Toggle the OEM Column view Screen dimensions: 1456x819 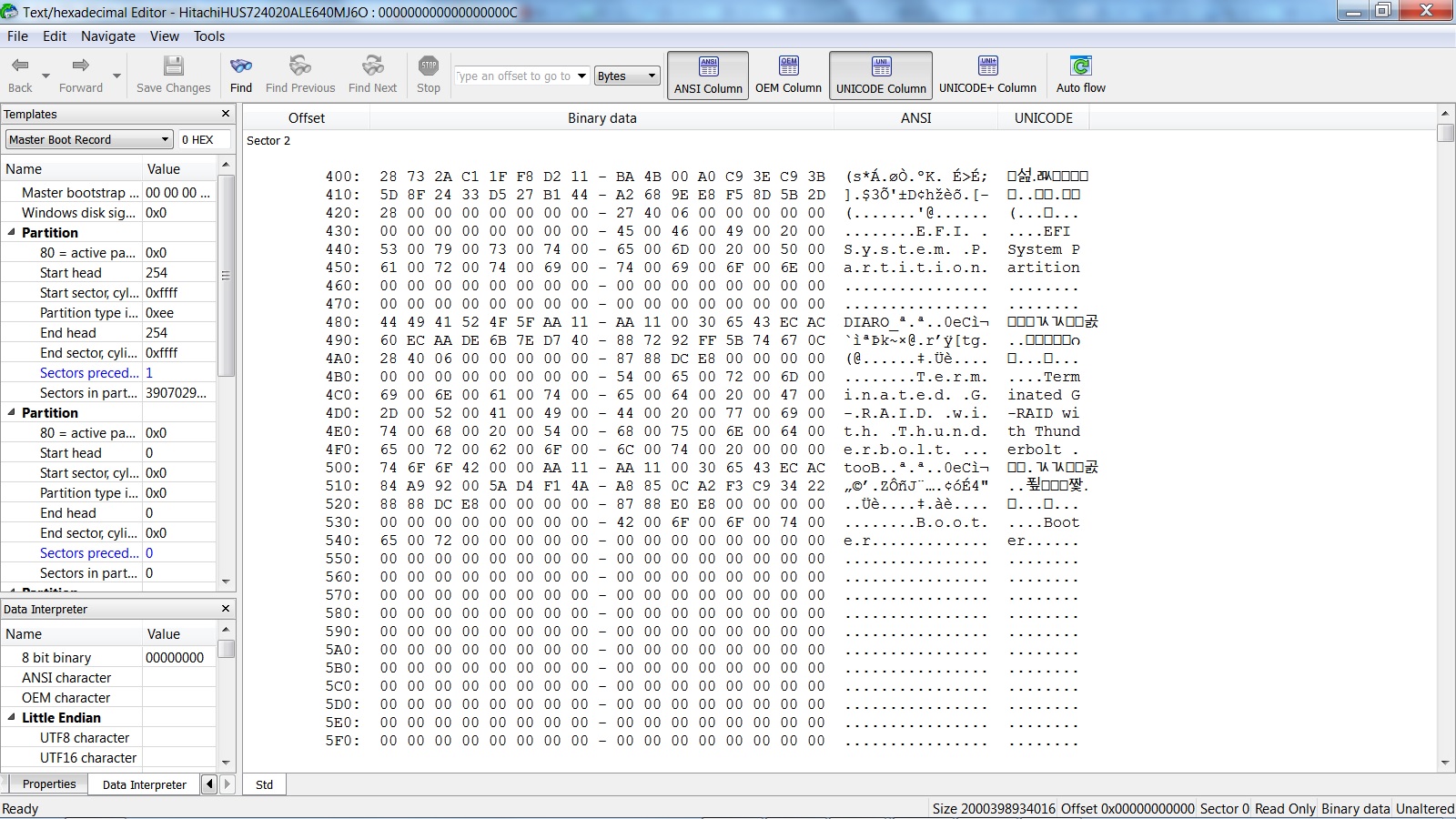point(789,75)
